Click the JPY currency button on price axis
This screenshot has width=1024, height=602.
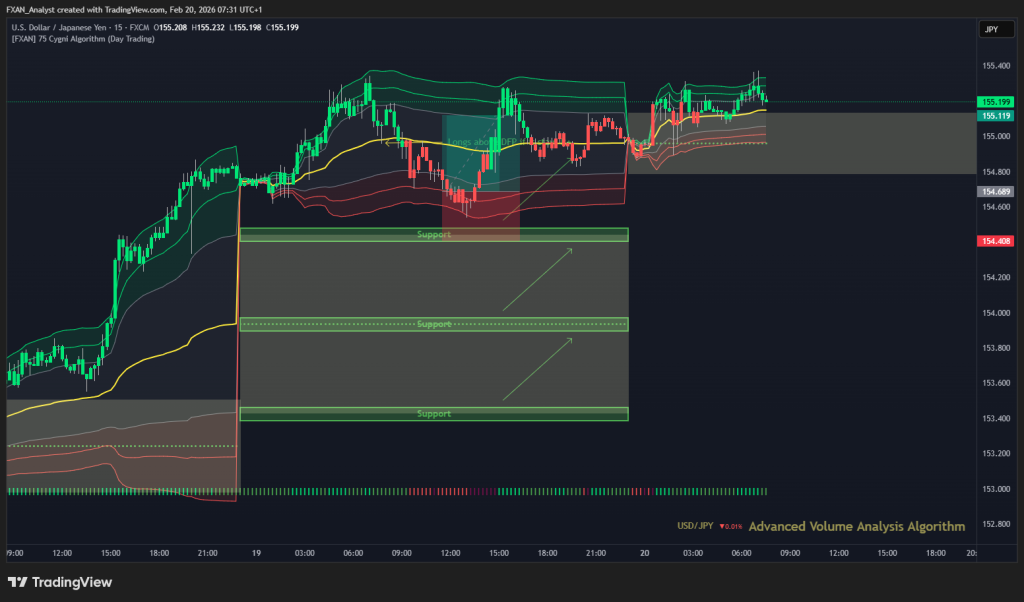tap(993, 30)
